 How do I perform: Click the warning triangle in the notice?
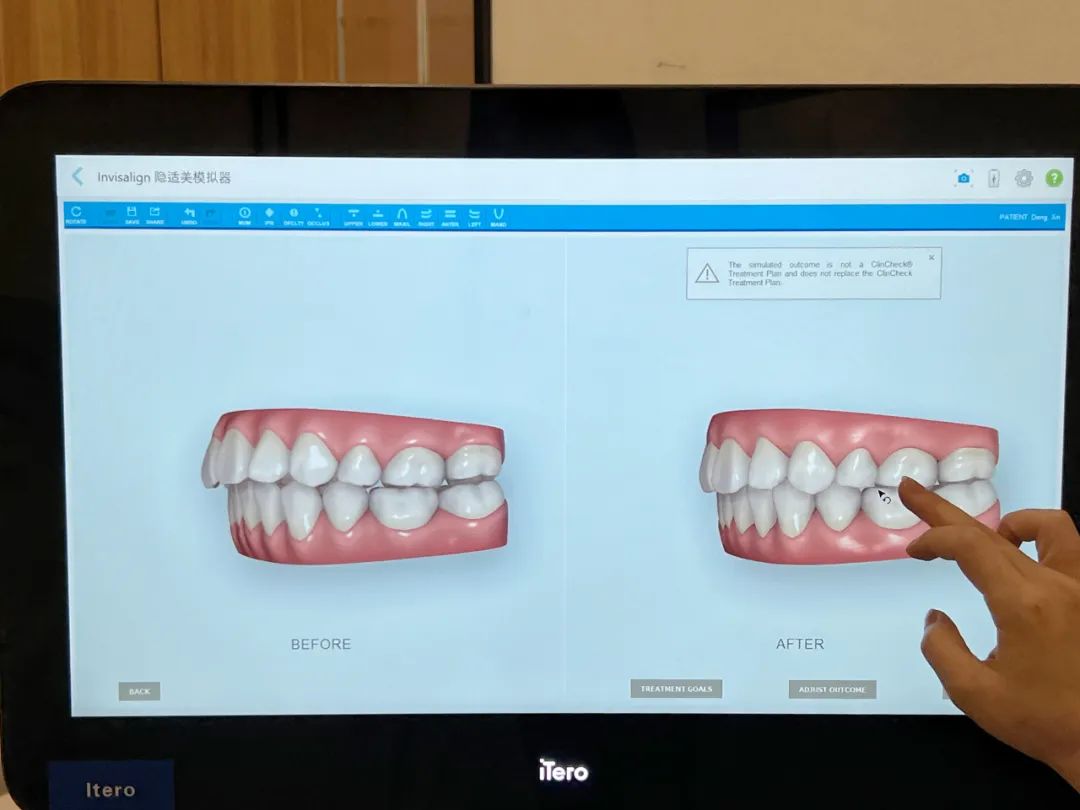pos(707,273)
